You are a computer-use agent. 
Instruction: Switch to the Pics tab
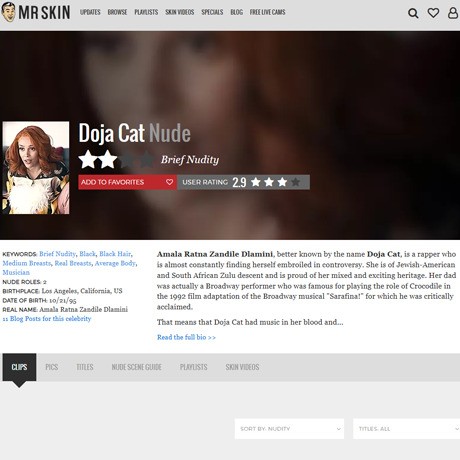point(52,367)
